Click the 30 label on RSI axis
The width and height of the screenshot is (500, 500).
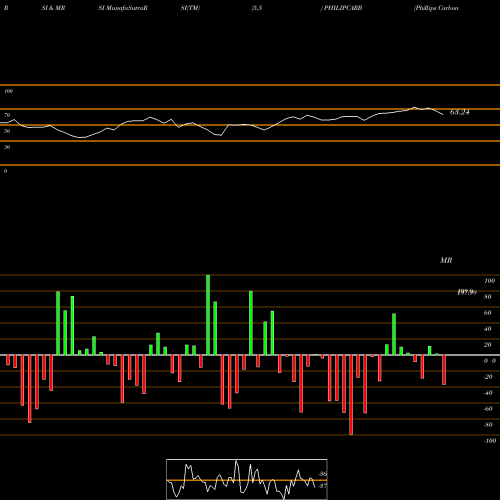click(7, 147)
